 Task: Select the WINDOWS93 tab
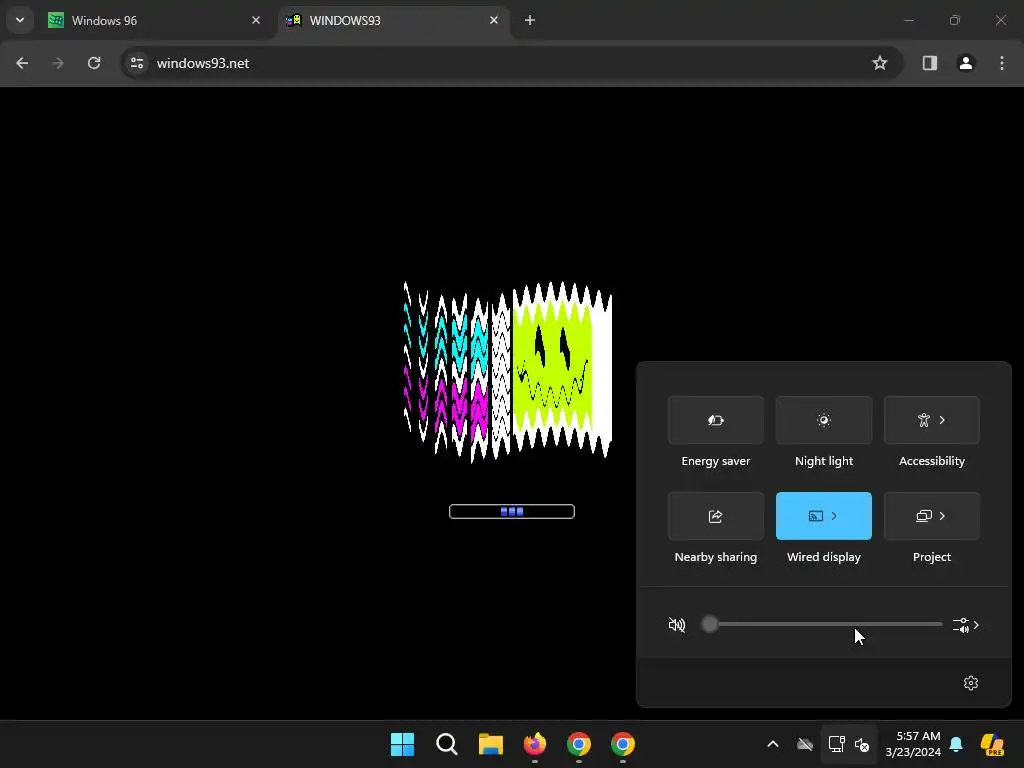click(x=392, y=21)
